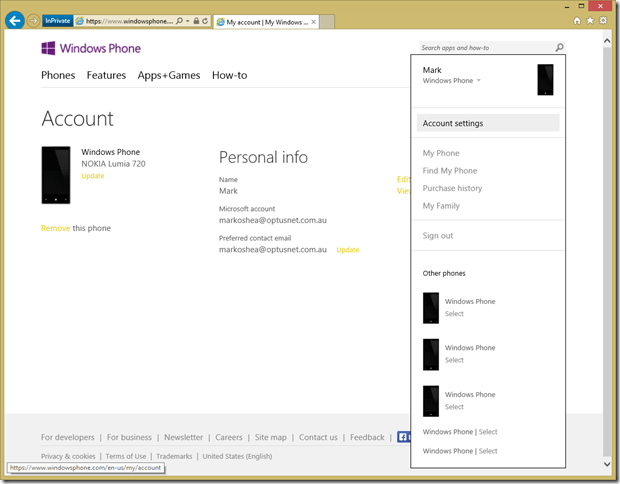Open the Terms of Use footer link
The width and height of the screenshot is (620, 484).
coord(126,456)
